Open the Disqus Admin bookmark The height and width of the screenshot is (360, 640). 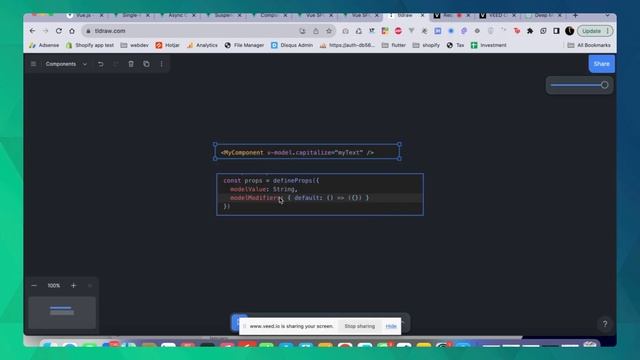pos(292,45)
